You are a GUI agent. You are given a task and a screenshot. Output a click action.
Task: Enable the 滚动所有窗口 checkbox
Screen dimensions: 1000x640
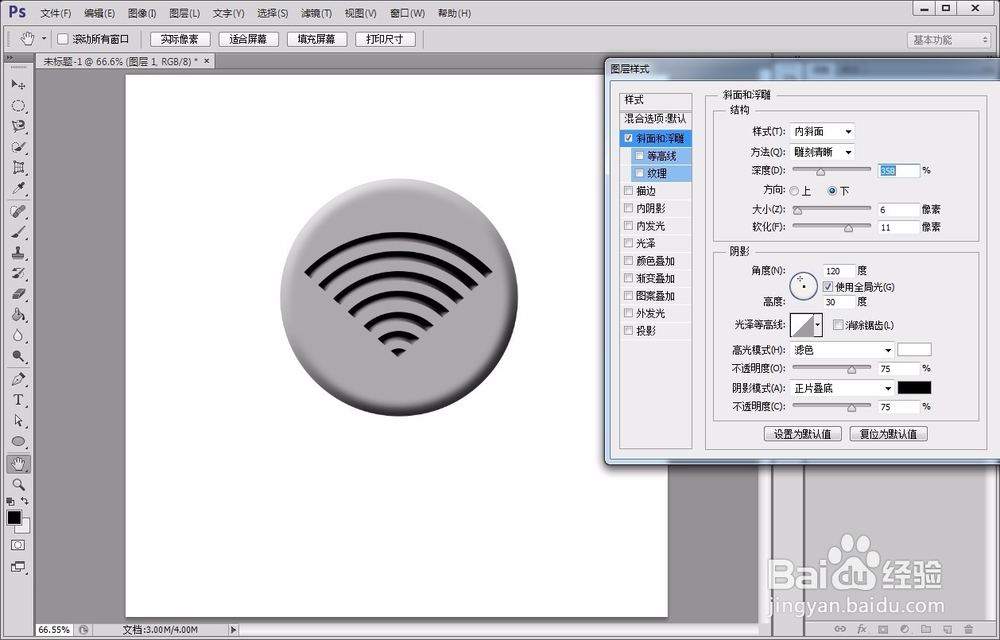[62, 40]
